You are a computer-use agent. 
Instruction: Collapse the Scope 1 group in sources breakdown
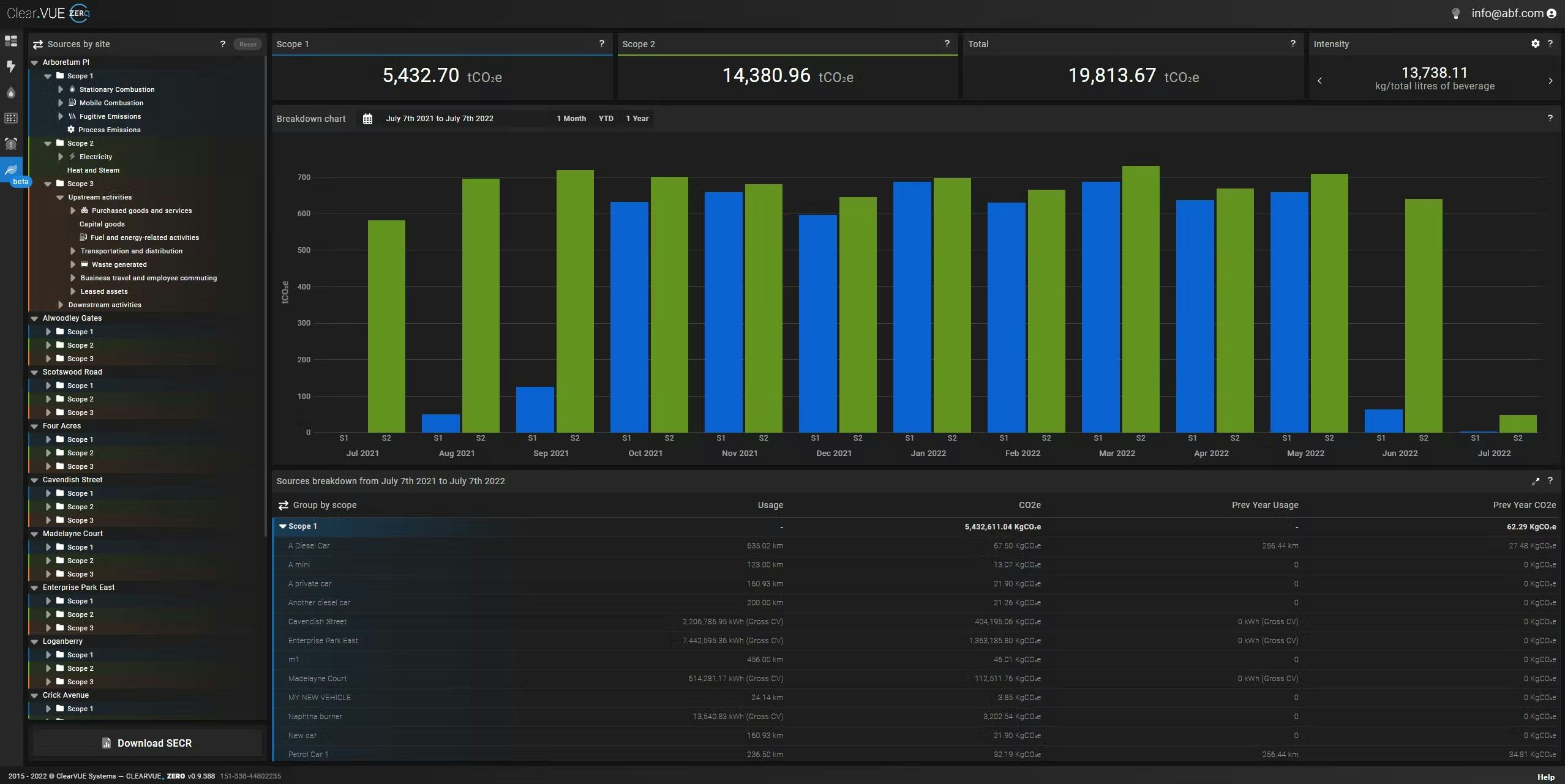coord(282,526)
